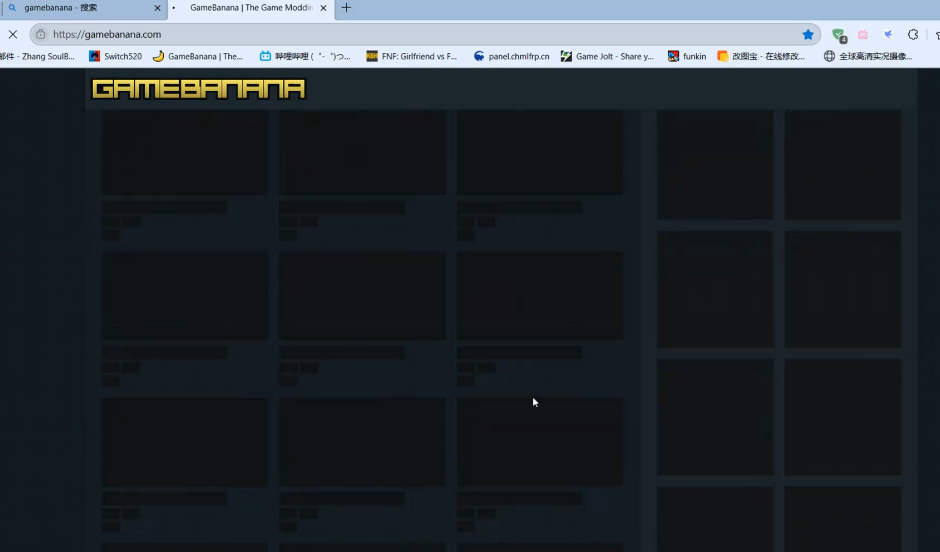The height and width of the screenshot is (552, 940).
Task: Open the Switch520 bookmark
Action: (x=115, y=56)
